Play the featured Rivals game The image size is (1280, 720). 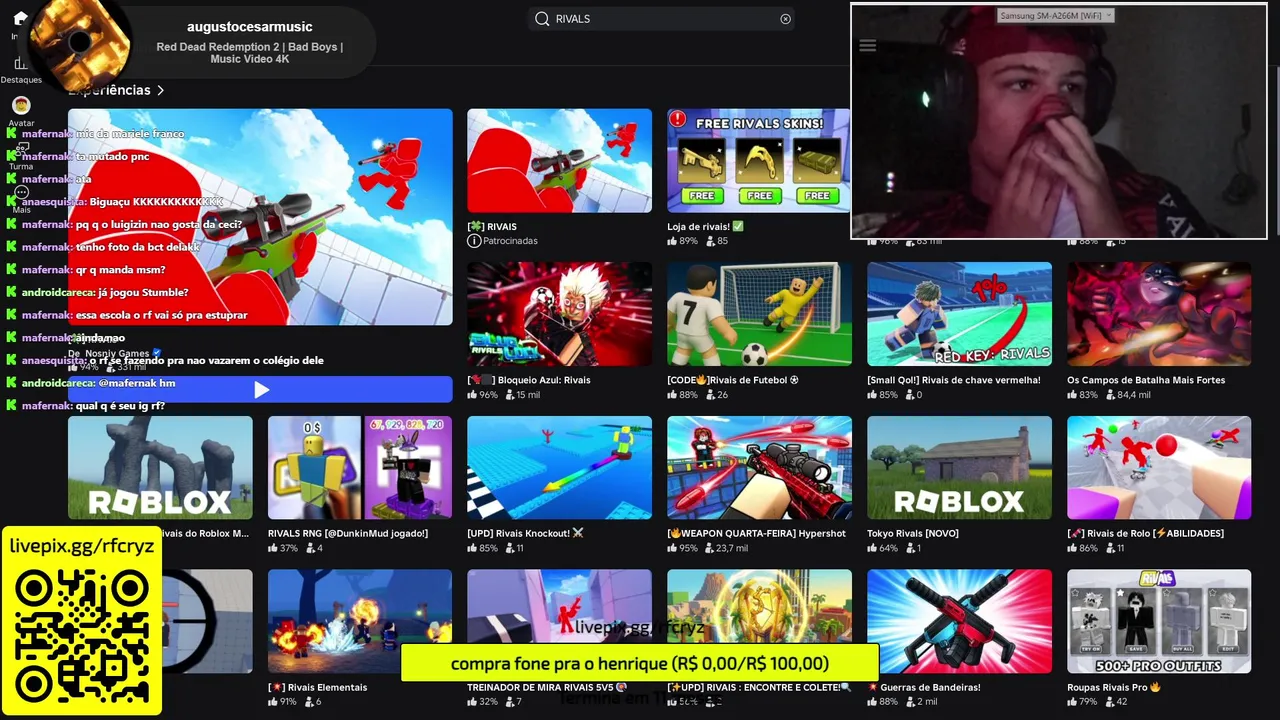tap(260, 390)
